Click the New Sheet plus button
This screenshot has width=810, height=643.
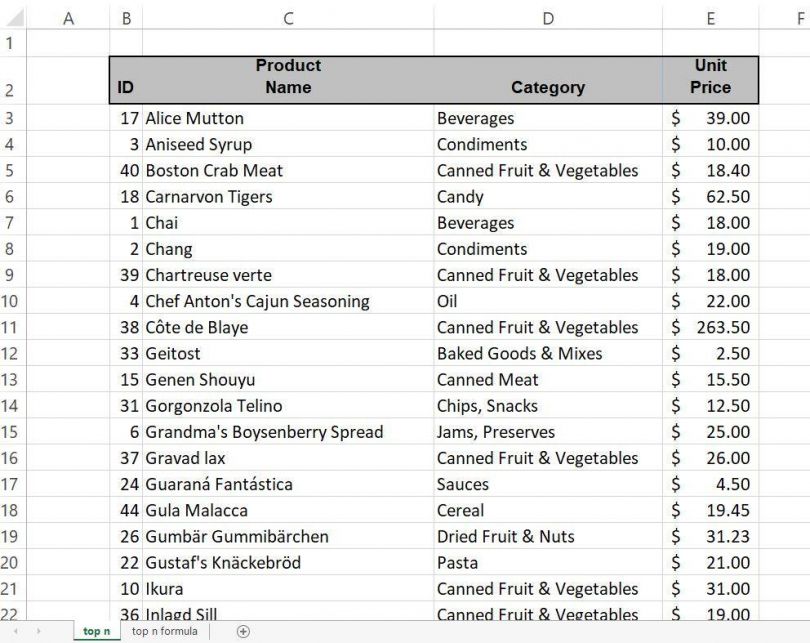click(x=243, y=631)
